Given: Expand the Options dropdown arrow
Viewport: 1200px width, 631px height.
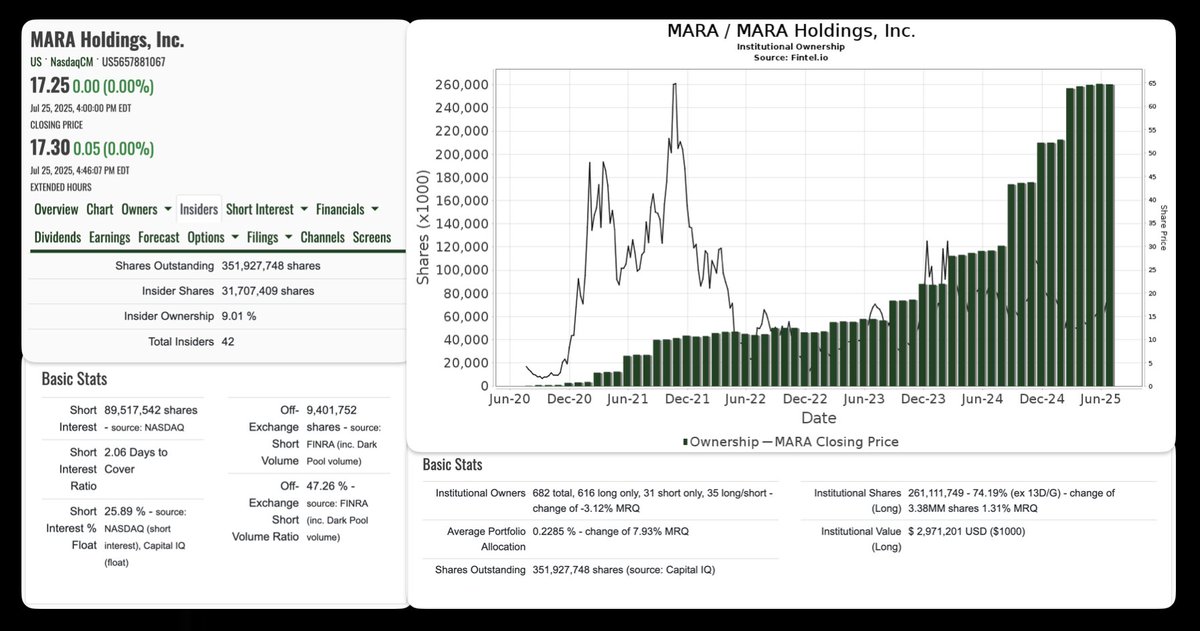Looking at the screenshot, I should pyautogui.click(x=234, y=238).
